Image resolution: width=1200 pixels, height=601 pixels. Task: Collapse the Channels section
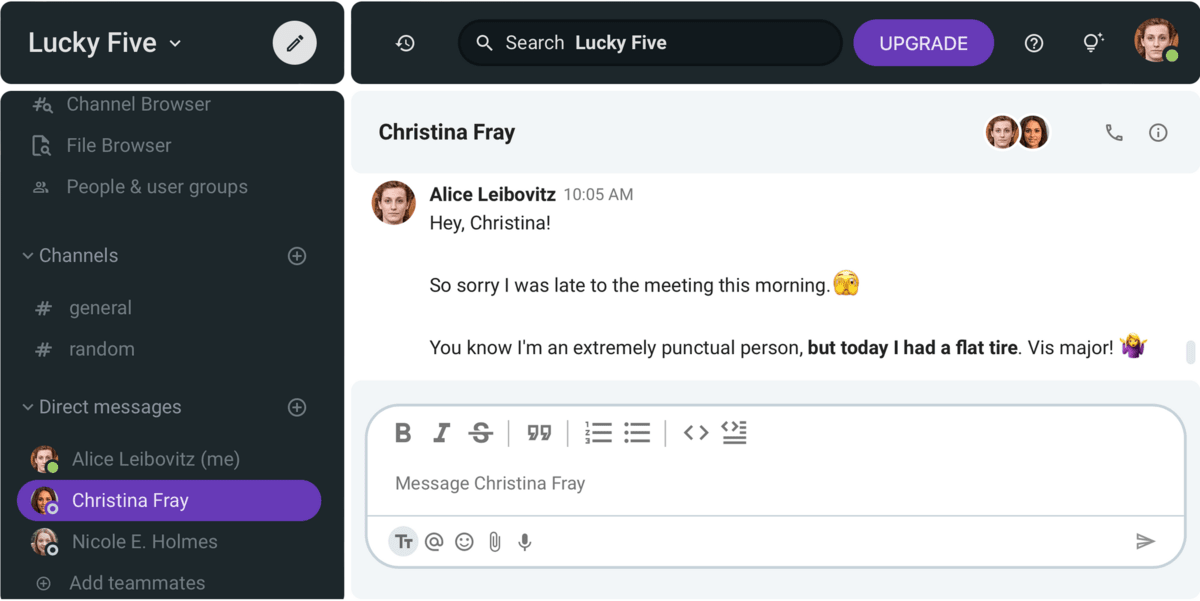28,256
